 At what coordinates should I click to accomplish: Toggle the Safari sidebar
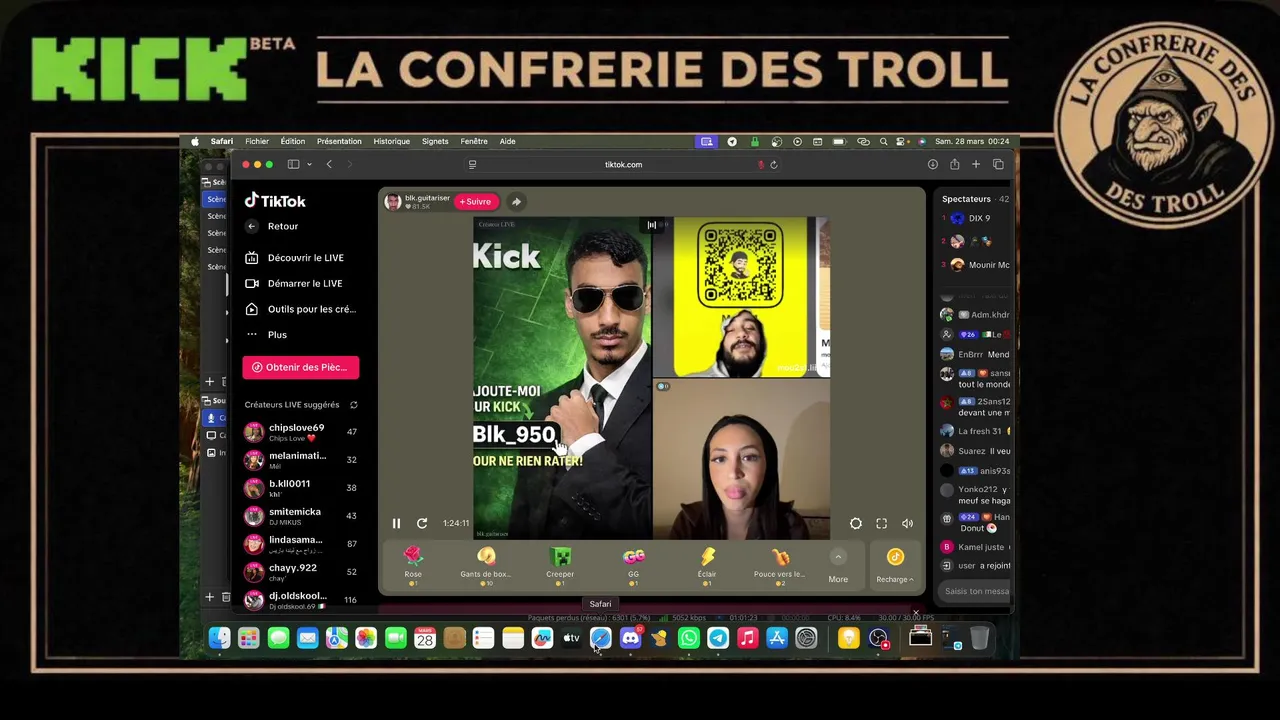click(293, 164)
